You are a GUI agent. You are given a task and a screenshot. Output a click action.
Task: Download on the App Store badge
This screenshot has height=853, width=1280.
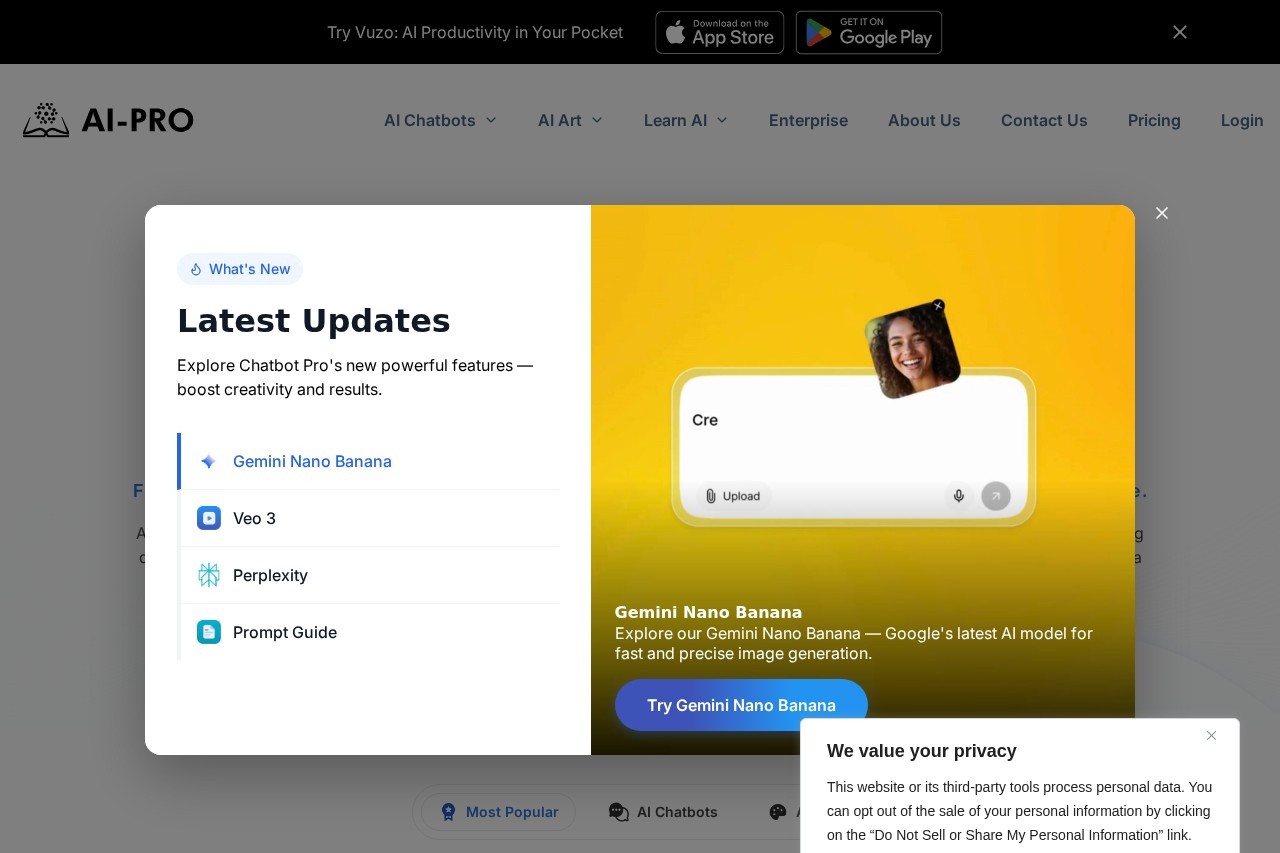coord(719,32)
